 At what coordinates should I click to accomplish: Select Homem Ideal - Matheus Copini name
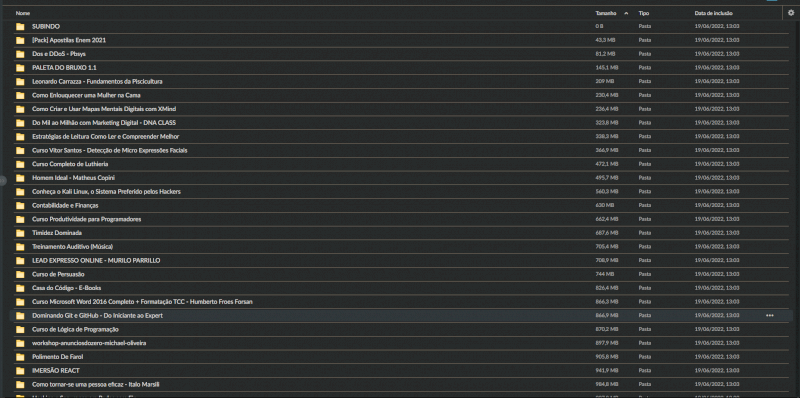(x=73, y=178)
